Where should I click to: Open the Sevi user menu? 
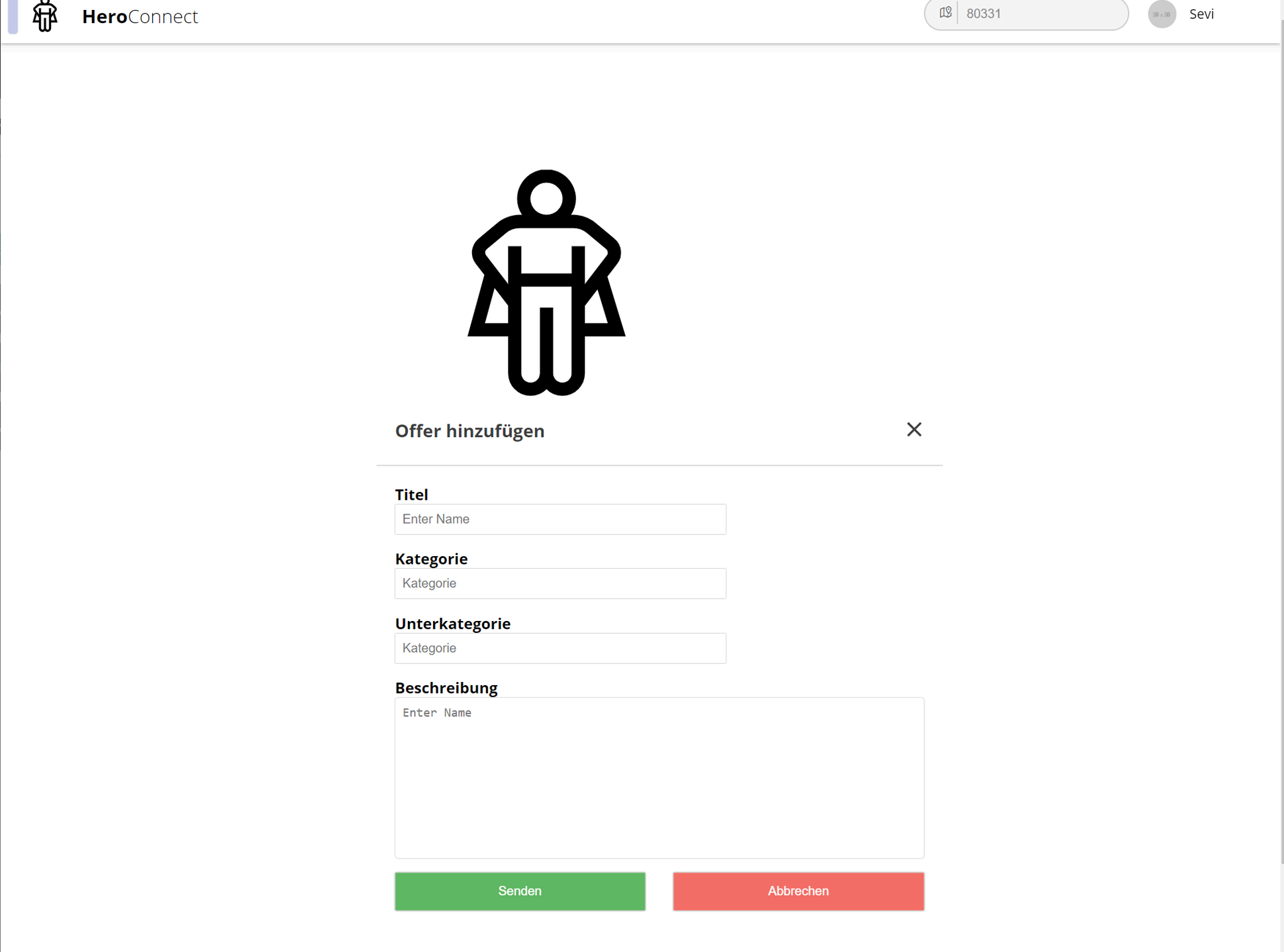1201,14
